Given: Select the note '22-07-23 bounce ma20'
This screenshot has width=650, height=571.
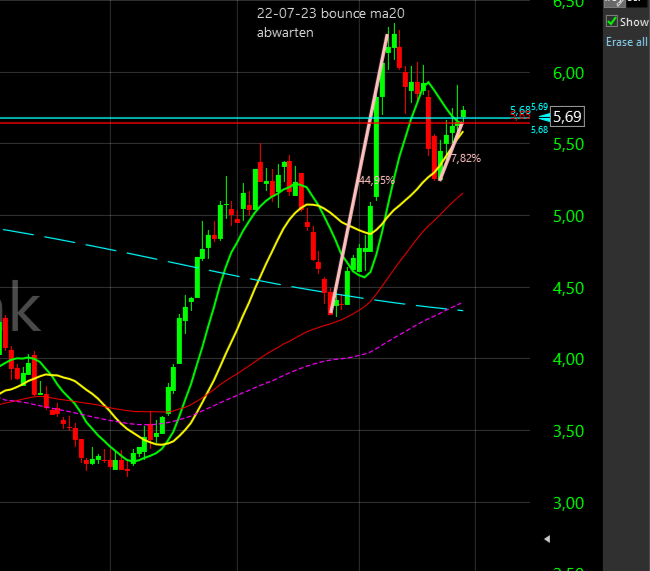Looking at the screenshot, I should [330, 13].
